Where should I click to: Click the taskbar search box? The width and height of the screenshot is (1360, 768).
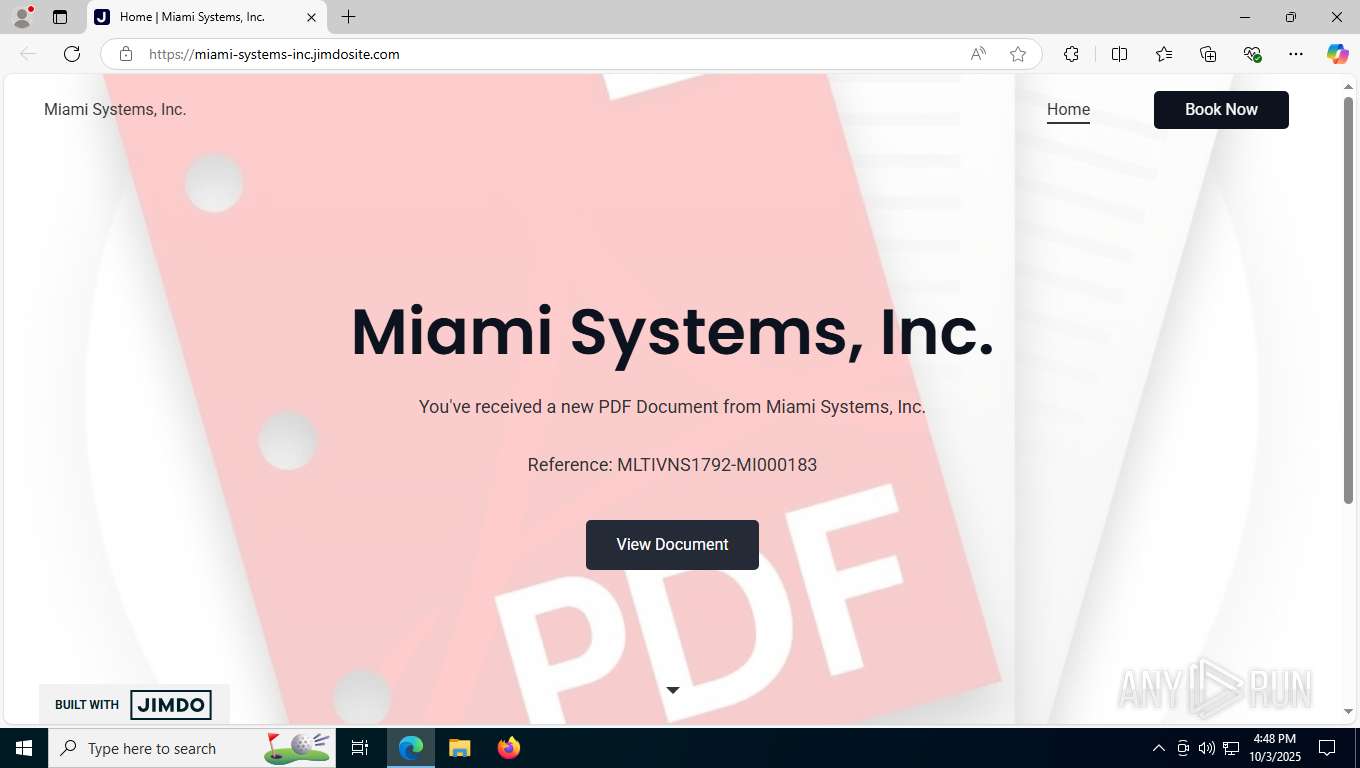192,748
